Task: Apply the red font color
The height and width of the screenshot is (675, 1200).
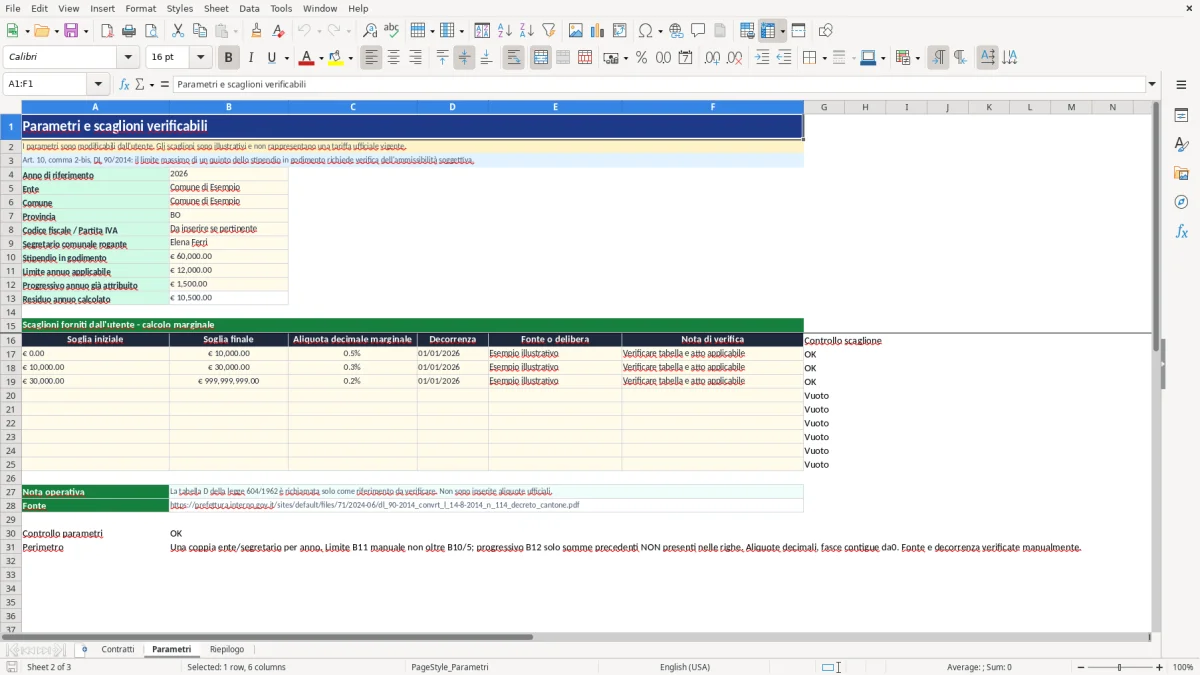Action: pyautogui.click(x=305, y=58)
